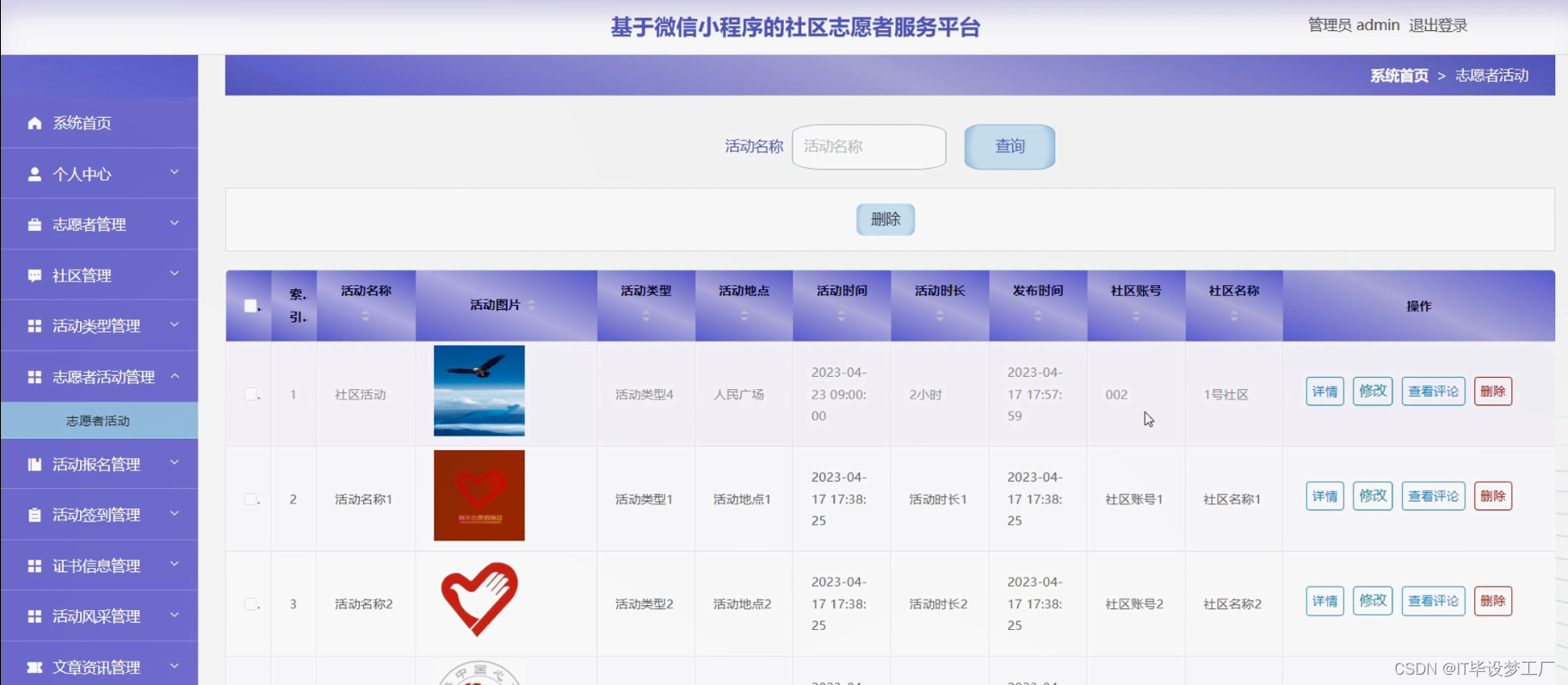Click the clipboard icon beside 活动签到管理
This screenshot has height=685, width=1568.
click(34, 515)
